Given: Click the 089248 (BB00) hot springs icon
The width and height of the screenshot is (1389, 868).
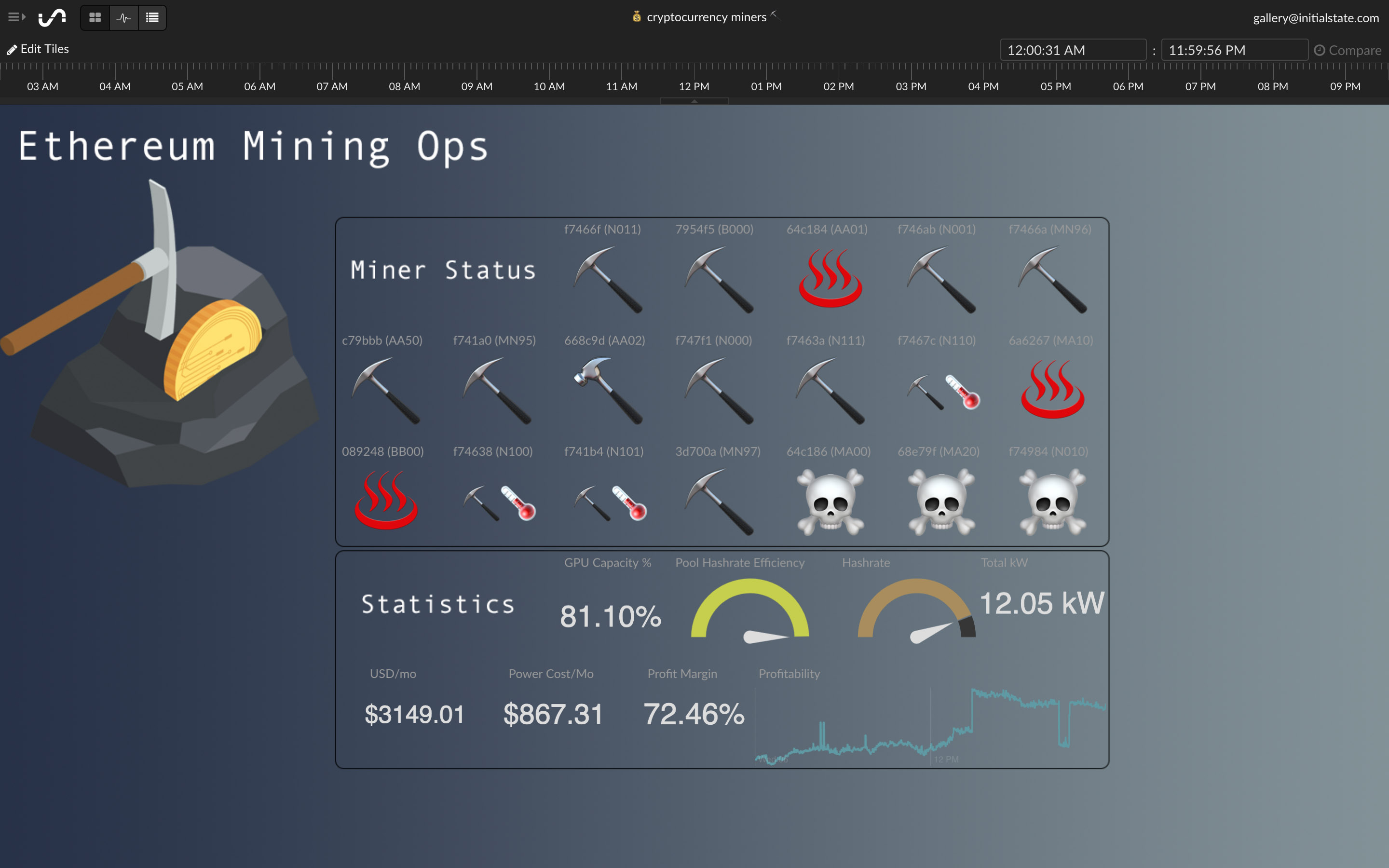Looking at the screenshot, I should click(x=386, y=501).
